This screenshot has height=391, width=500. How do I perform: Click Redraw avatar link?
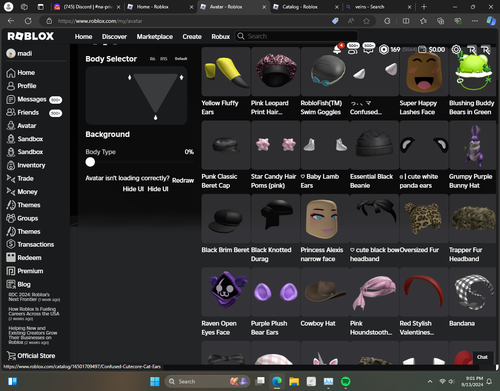click(183, 180)
